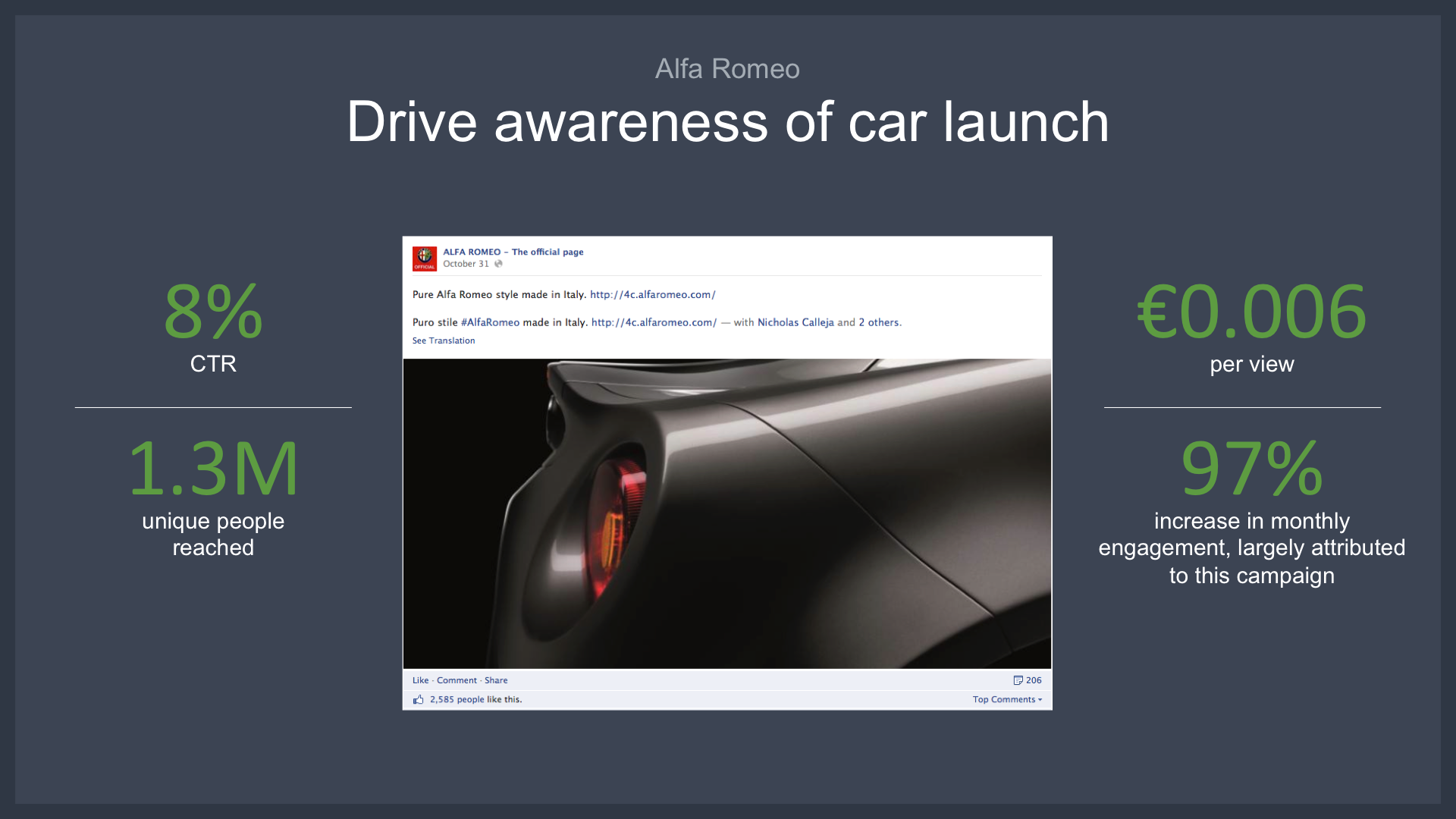
Task: Click the 206 shares count
Action: click(x=1034, y=680)
